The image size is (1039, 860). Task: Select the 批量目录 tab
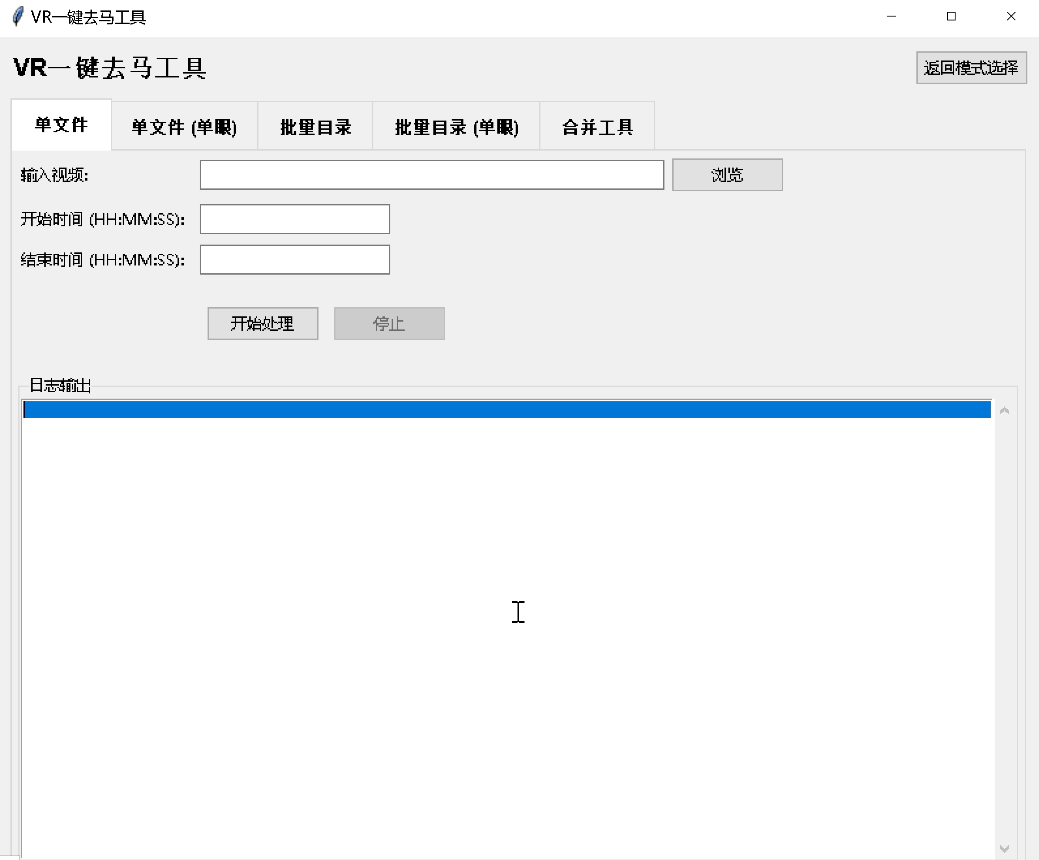(x=315, y=127)
